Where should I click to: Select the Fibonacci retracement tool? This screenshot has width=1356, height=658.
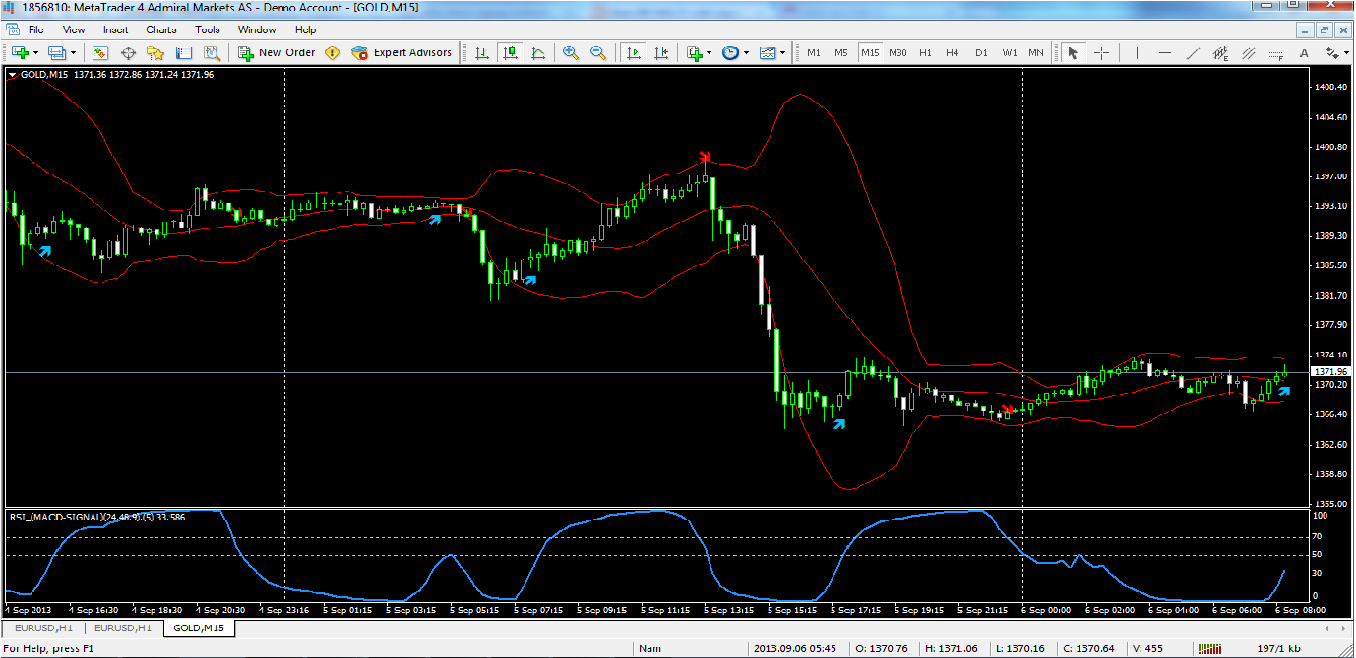[1277, 52]
